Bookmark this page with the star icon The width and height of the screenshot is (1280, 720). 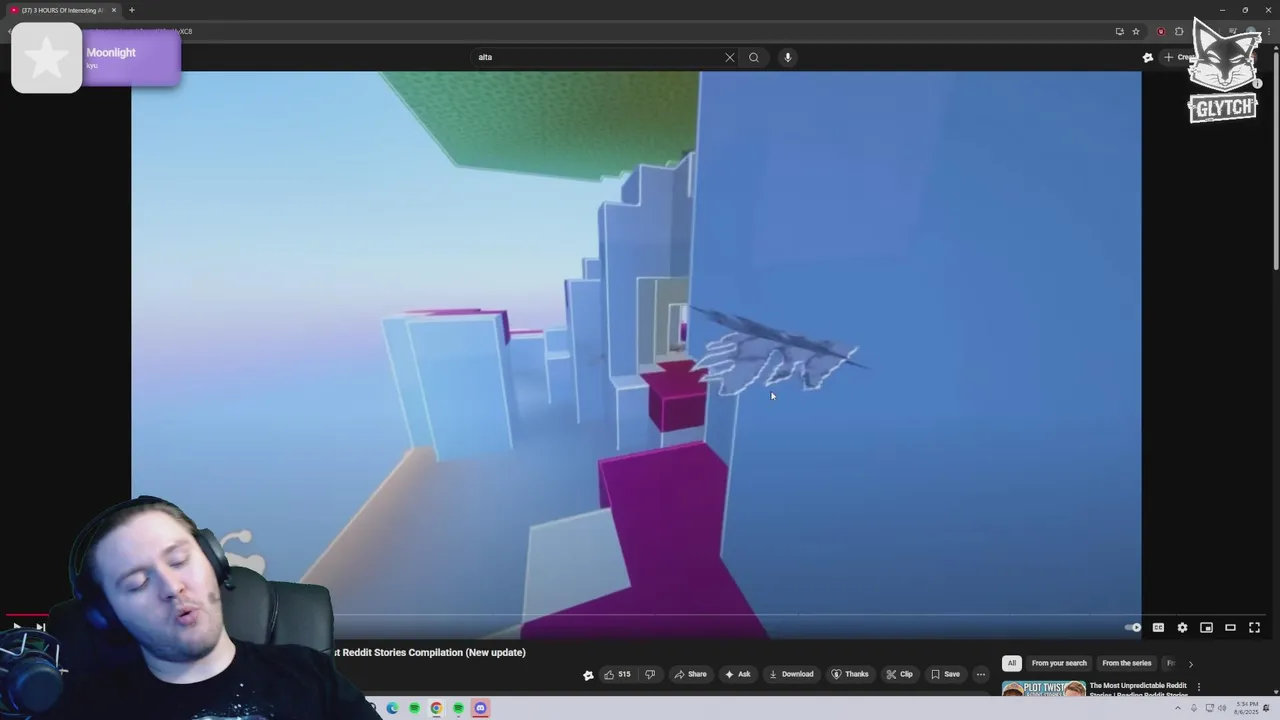[x=1136, y=31]
